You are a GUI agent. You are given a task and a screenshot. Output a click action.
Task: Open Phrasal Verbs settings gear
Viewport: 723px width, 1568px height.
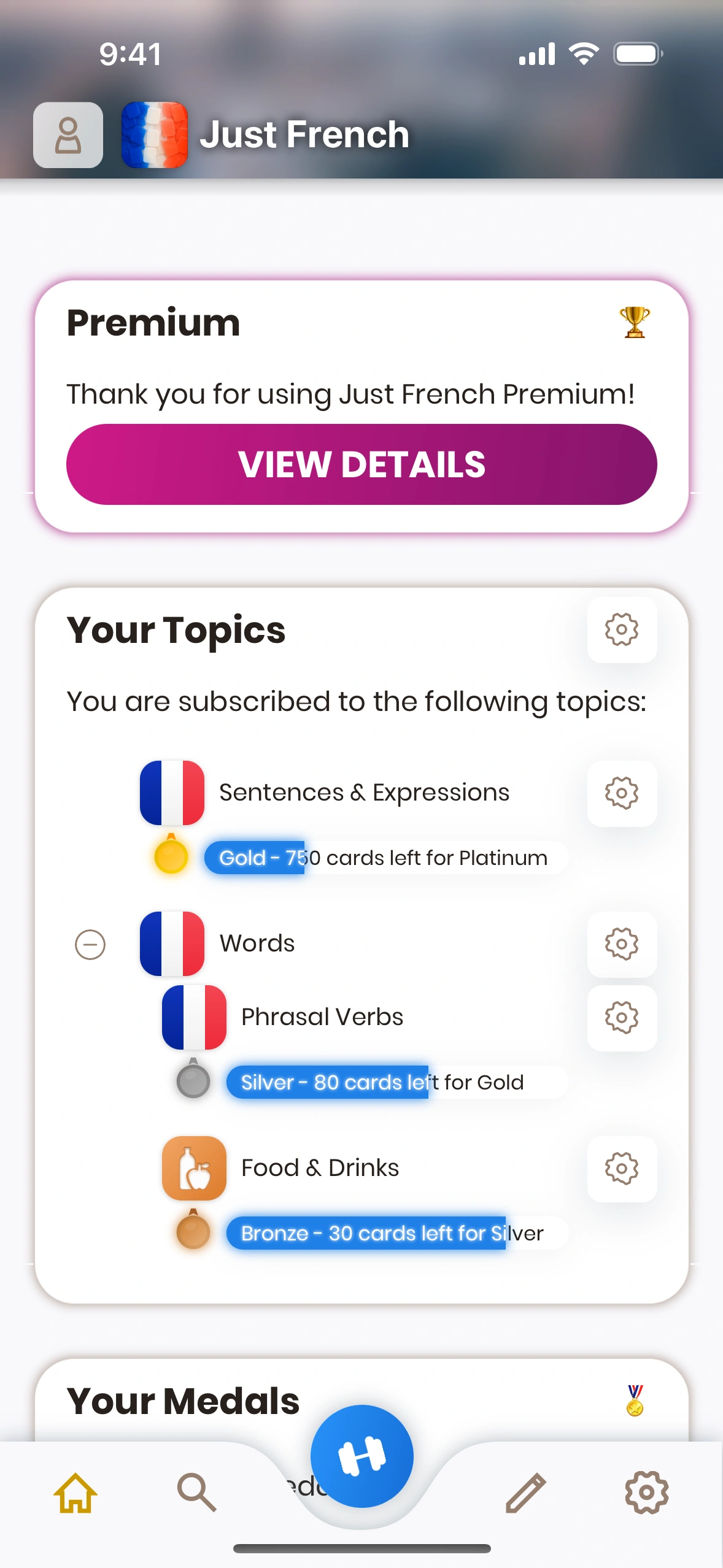[x=622, y=1018]
